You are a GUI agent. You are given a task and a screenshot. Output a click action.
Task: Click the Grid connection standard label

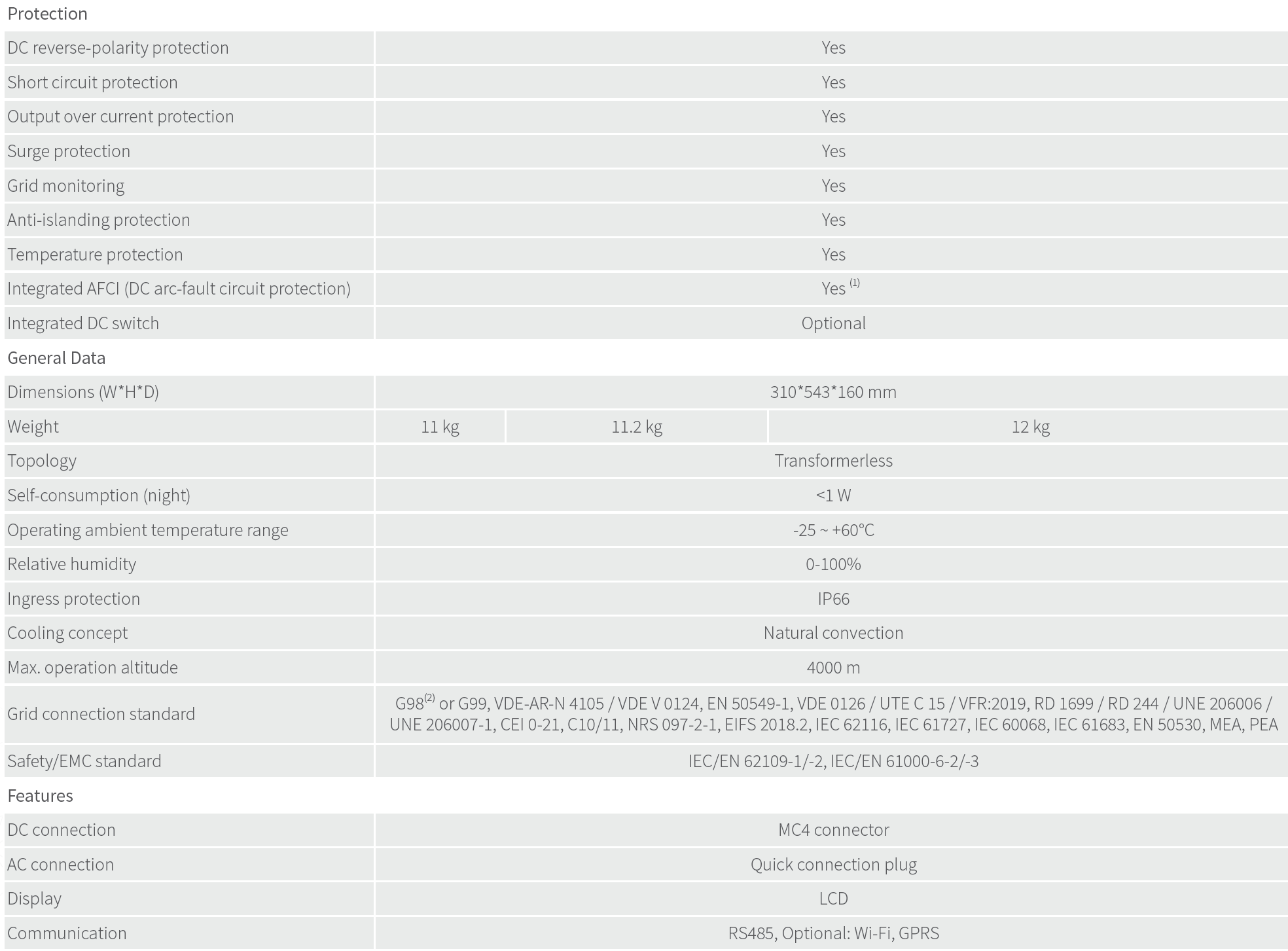pyautogui.click(x=101, y=713)
